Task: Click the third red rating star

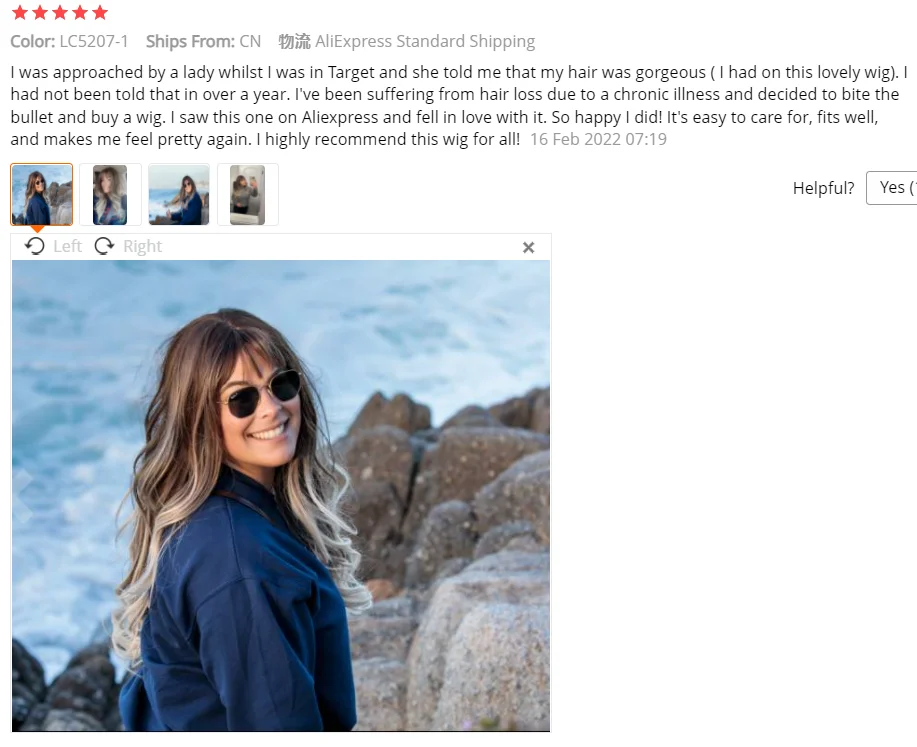Action: pyautogui.click(x=60, y=12)
